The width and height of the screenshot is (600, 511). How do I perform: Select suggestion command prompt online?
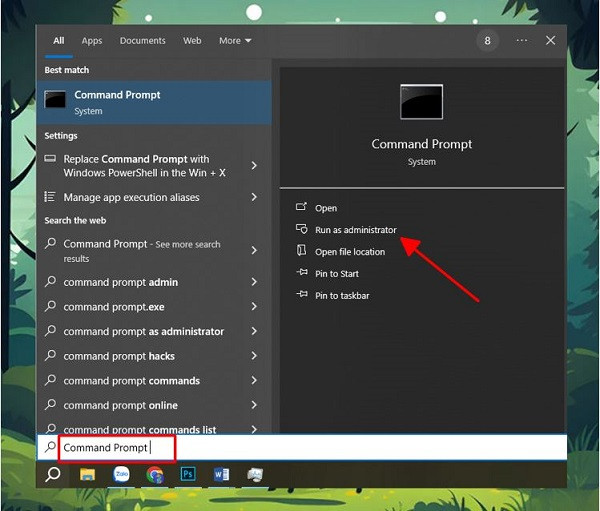(x=121, y=405)
